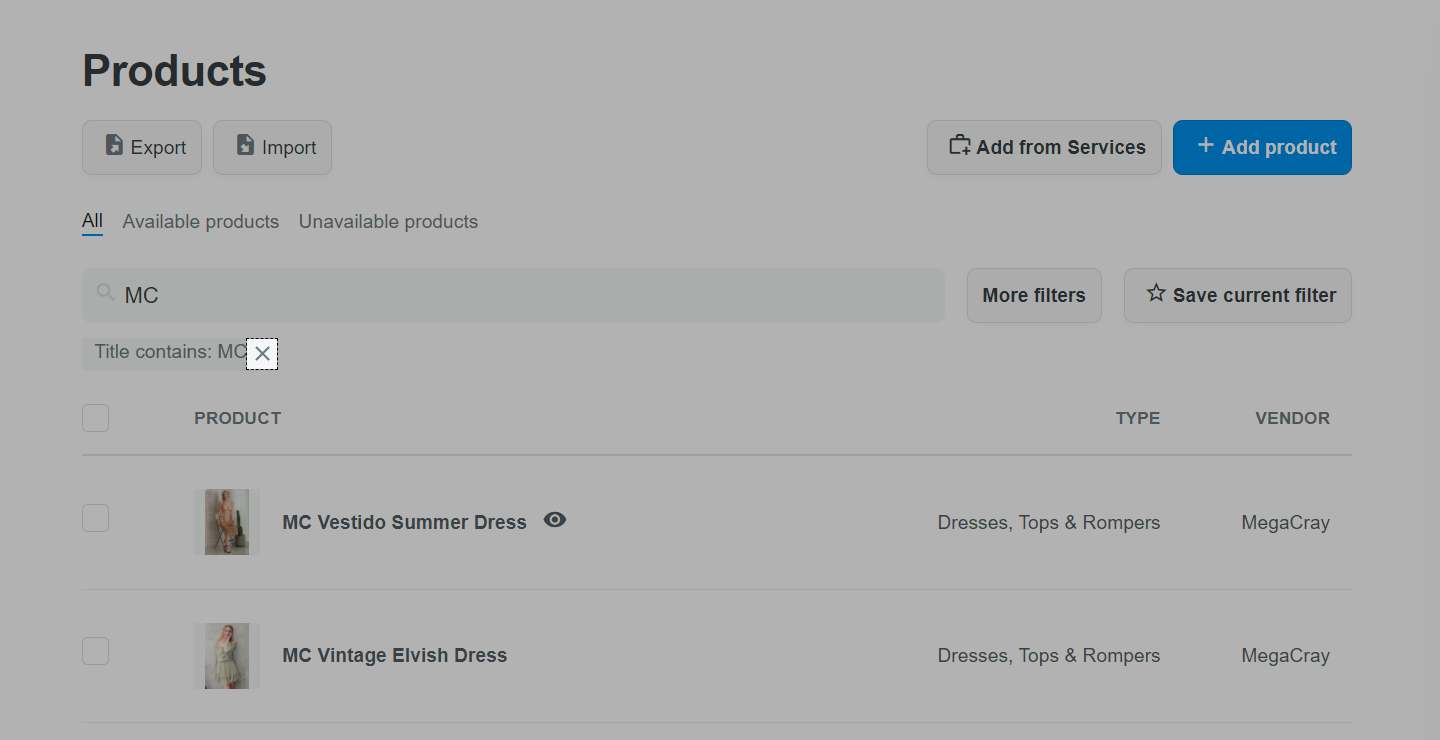Check the MC Vestido Summer Dress row checkbox

point(95,518)
